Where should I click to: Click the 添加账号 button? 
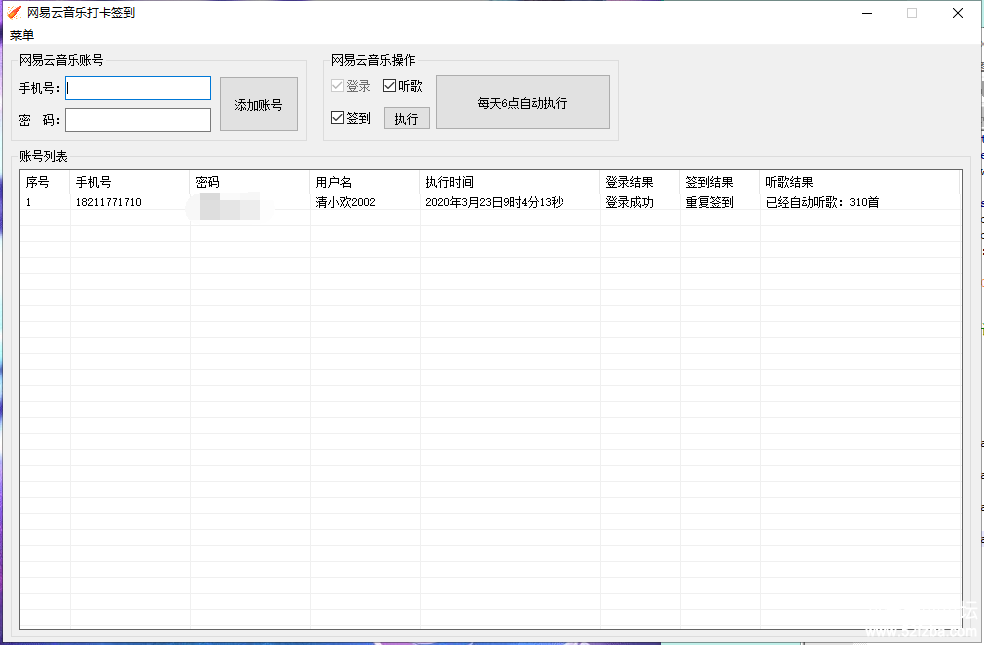[x=259, y=104]
